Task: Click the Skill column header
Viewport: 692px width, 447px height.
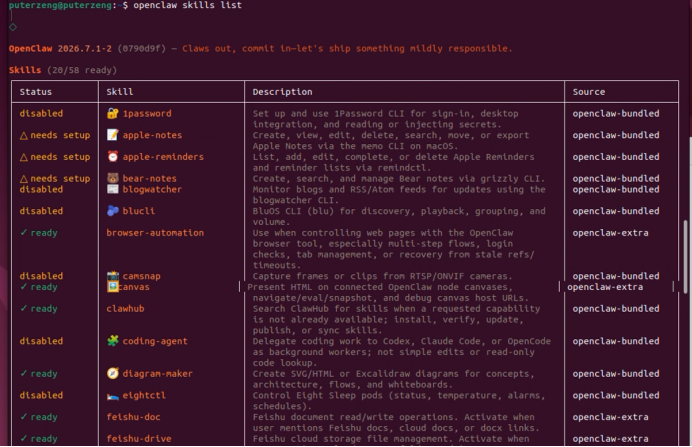Action: (x=120, y=92)
